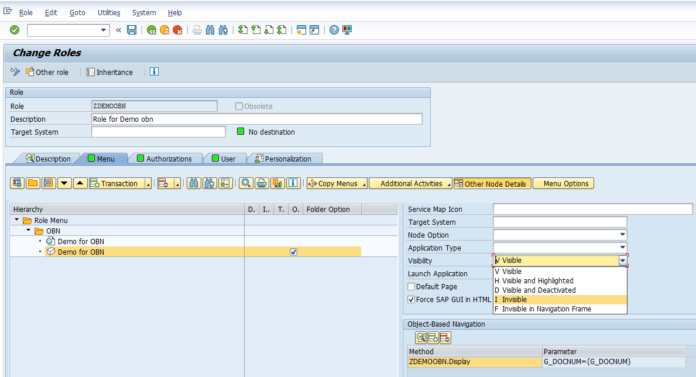Click the green Enter checkmark icon
This screenshot has width=696, height=377.
pyautogui.click(x=15, y=30)
